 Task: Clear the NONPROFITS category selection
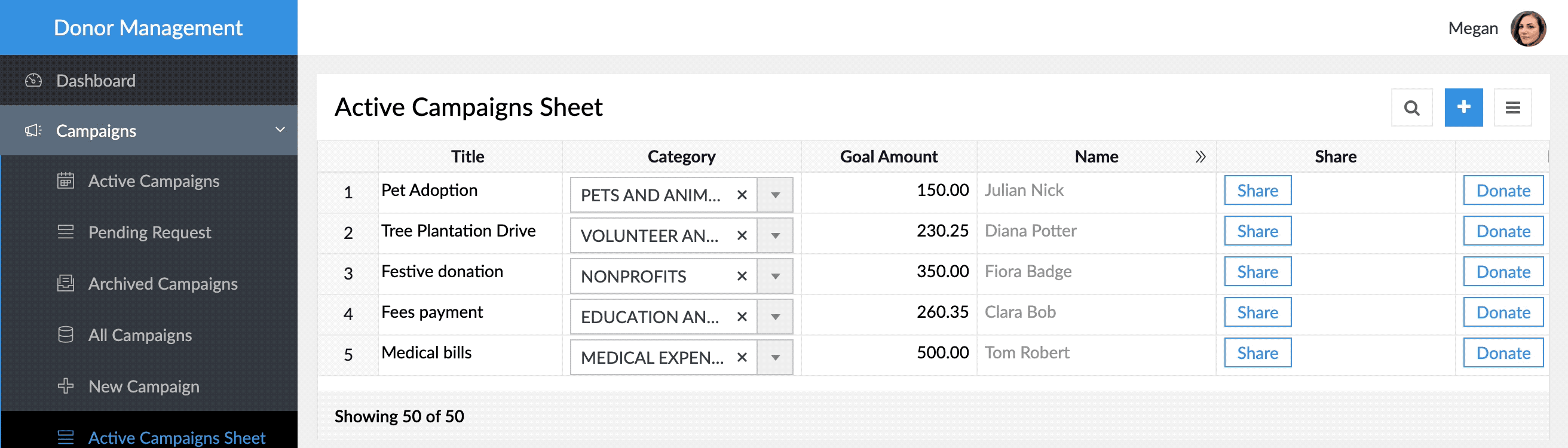[x=742, y=277]
